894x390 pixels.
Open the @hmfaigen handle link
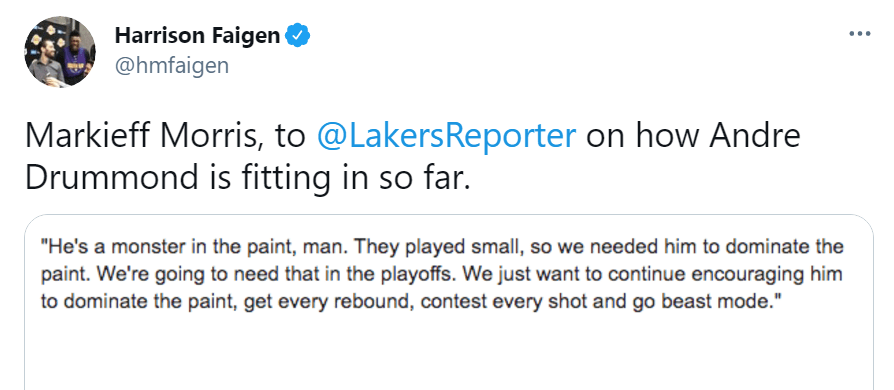click(172, 66)
